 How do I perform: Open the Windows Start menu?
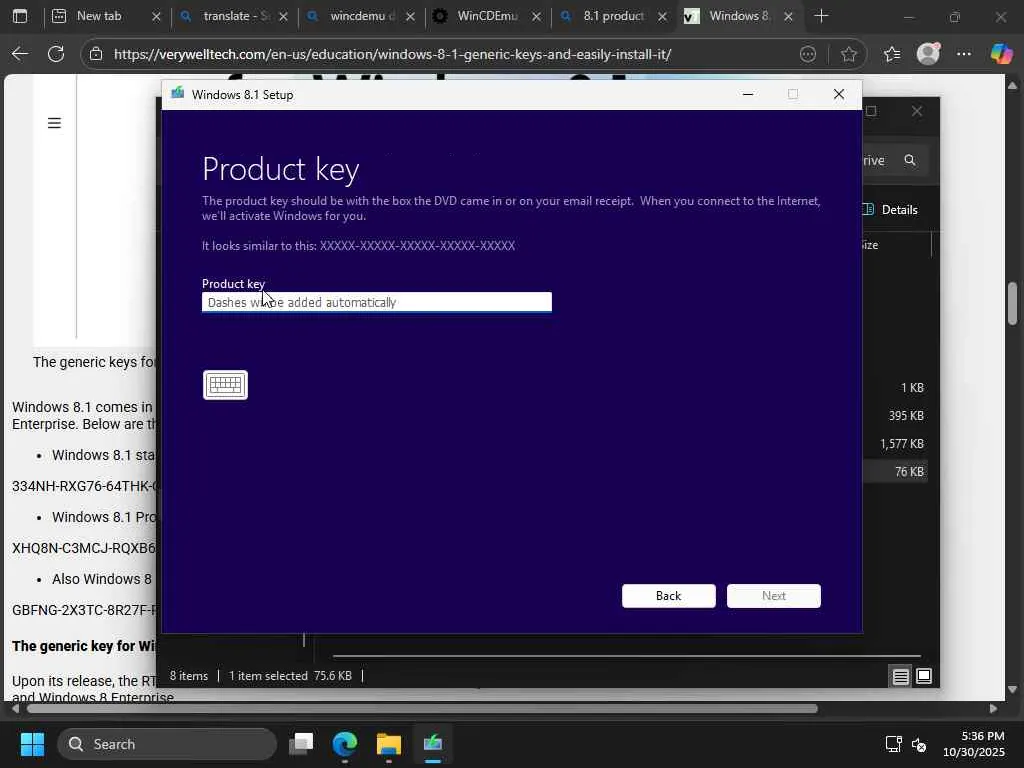click(x=32, y=744)
